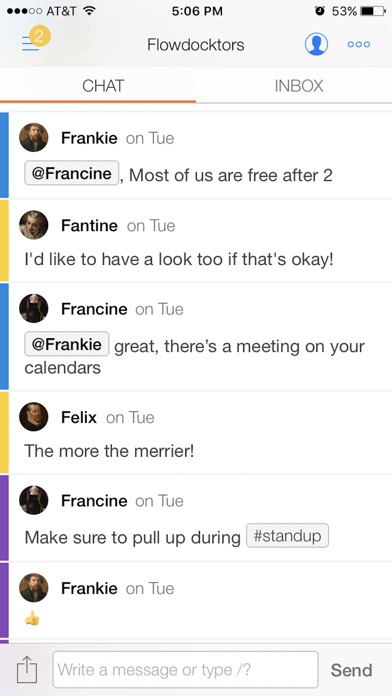Tap Fantine's avatar picture
Viewport: 392px width, 696px height.
coord(34,225)
